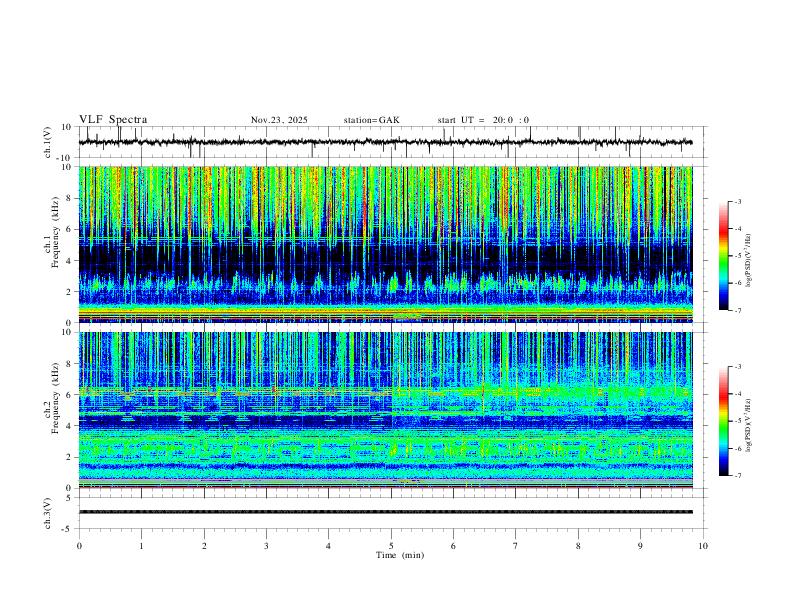The height and width of the screenshot is (612, 792).
Task: Click the "-7" label on ch.1 color scale
Action: pyautogui.click(x=738, y=311)
